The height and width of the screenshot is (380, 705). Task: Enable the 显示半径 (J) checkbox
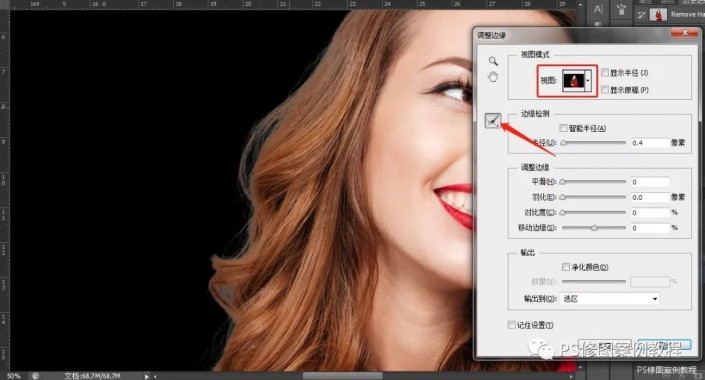tap(605, 72)
